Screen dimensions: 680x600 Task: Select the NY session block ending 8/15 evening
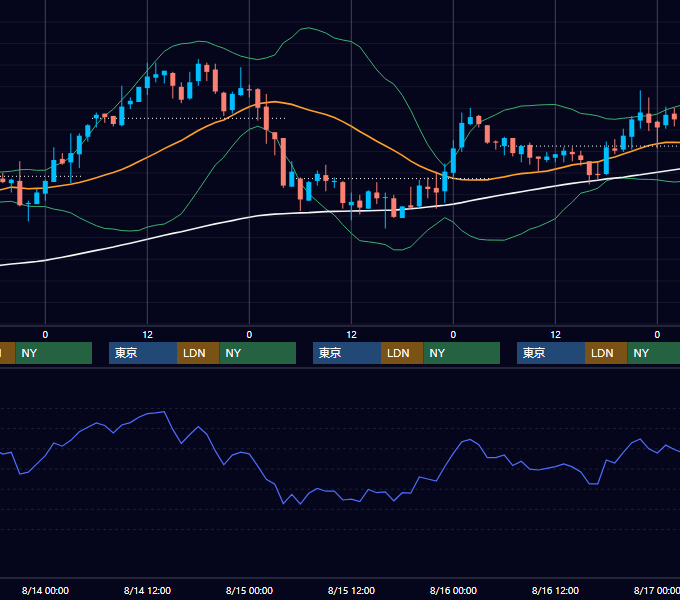coord(258,353)
